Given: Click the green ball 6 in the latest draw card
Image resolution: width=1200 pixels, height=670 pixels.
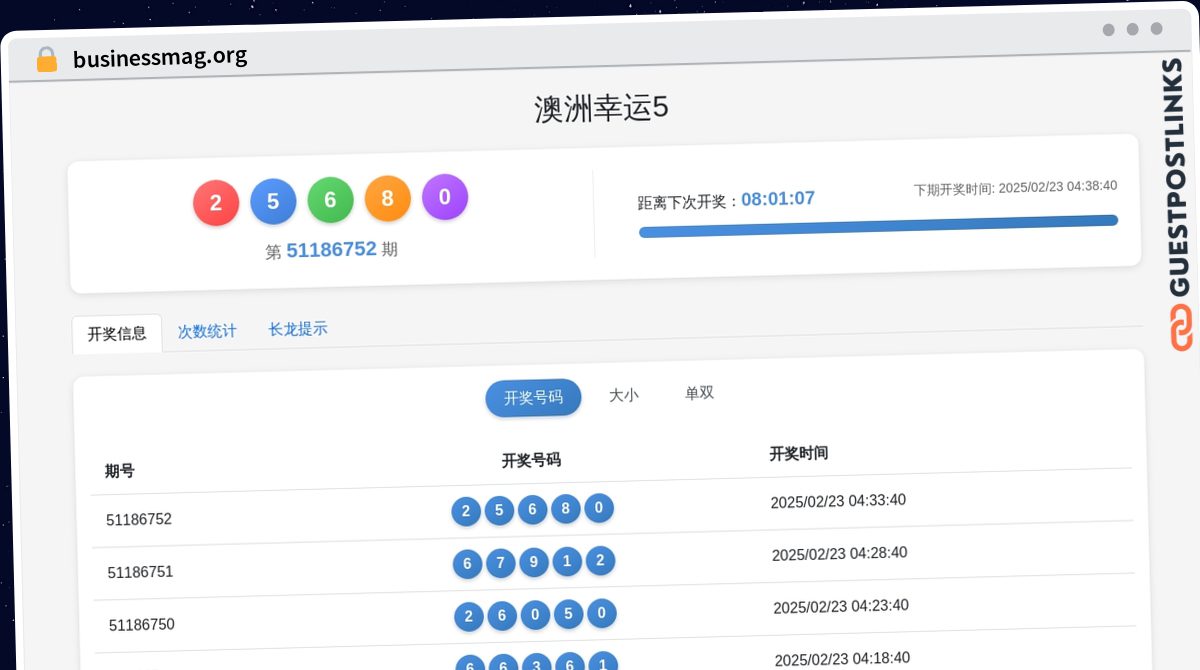Looking at the screenshot, I should click(330, 200).
